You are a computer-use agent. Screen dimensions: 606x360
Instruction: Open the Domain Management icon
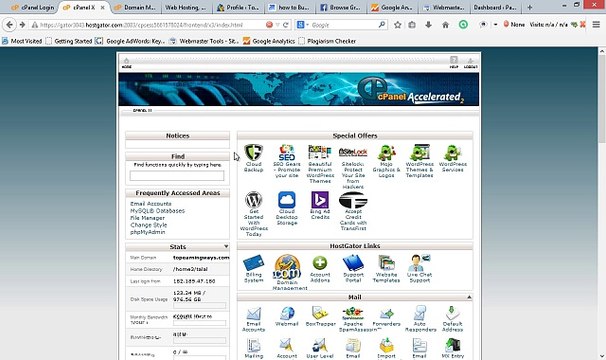coord(287,267)
